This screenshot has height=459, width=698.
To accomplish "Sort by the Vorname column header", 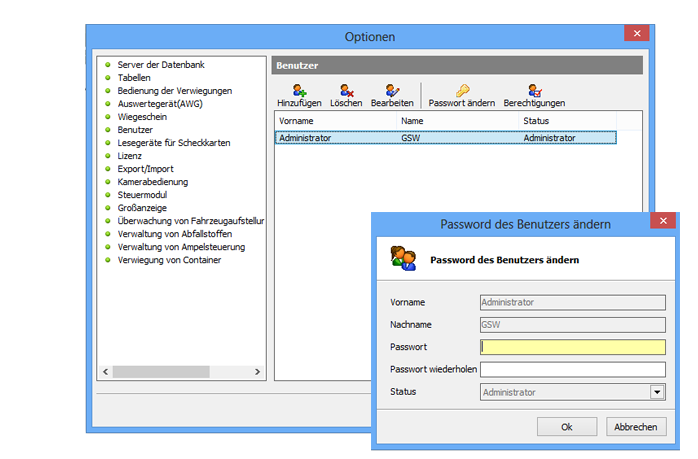I will [335, 121].
